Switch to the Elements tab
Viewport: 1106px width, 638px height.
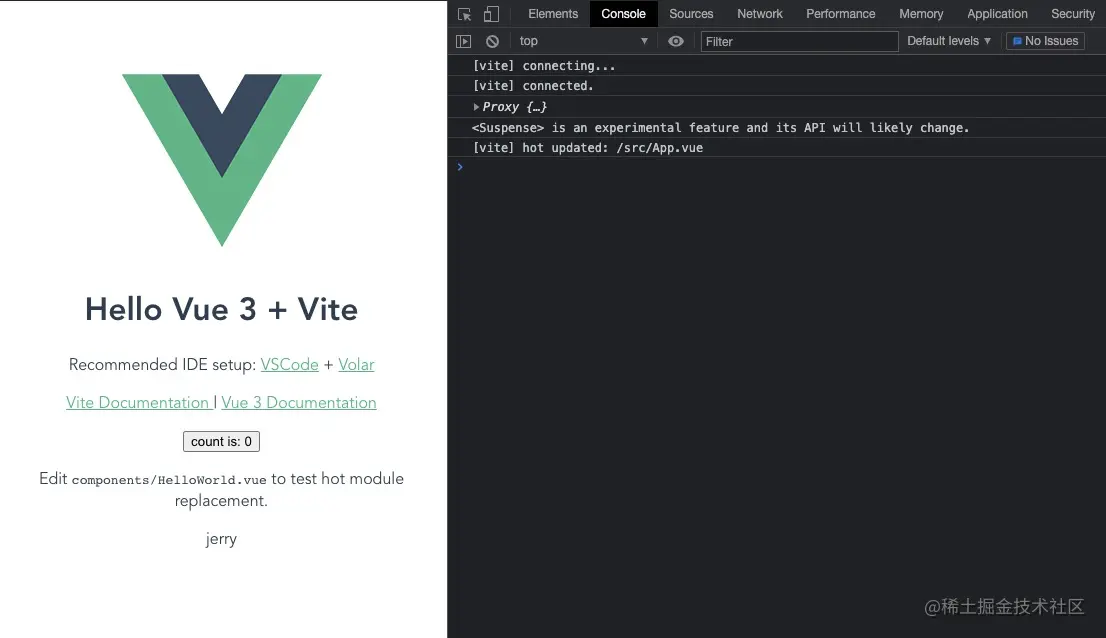pos(553,14)
